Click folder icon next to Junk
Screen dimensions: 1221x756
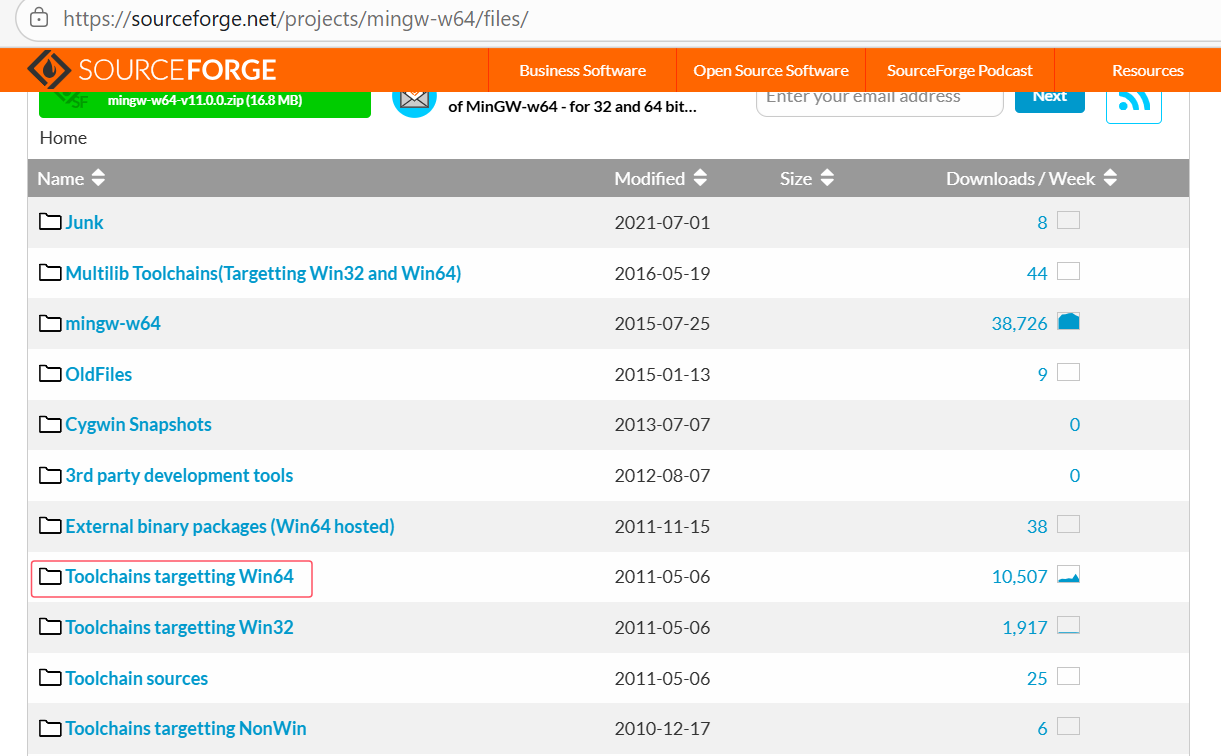click(x=50, y=222)
